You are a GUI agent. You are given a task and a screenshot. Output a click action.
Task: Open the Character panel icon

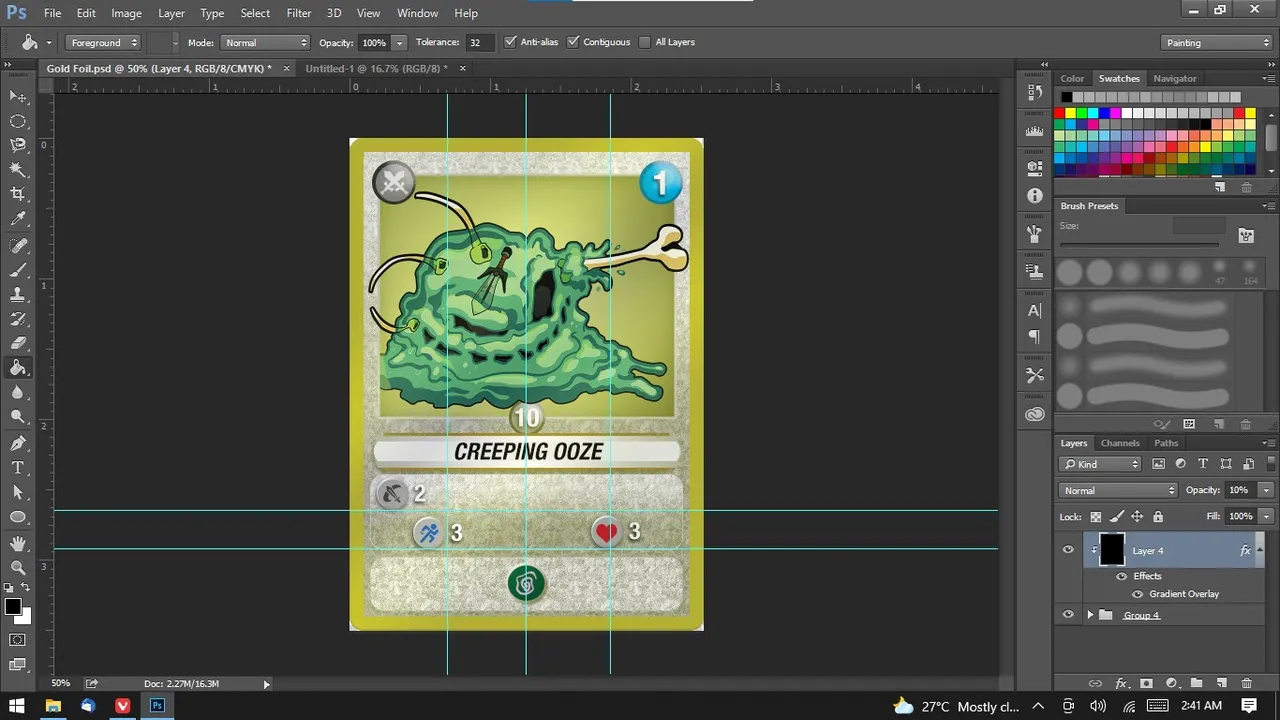click(x=1035, y=311)
